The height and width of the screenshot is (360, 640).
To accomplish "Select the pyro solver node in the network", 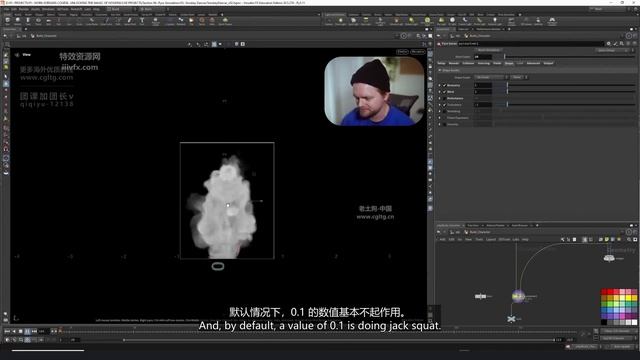I will coord(518,296).
